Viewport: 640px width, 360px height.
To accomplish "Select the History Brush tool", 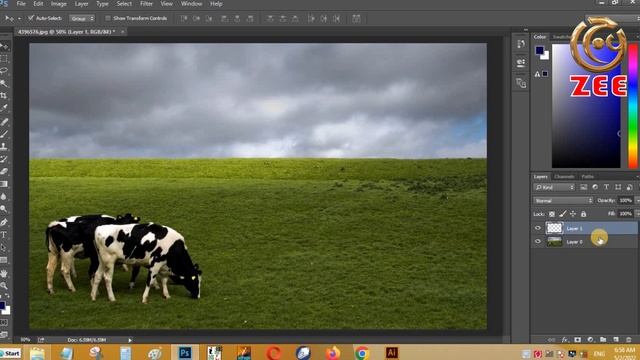I will click(4, 159).
